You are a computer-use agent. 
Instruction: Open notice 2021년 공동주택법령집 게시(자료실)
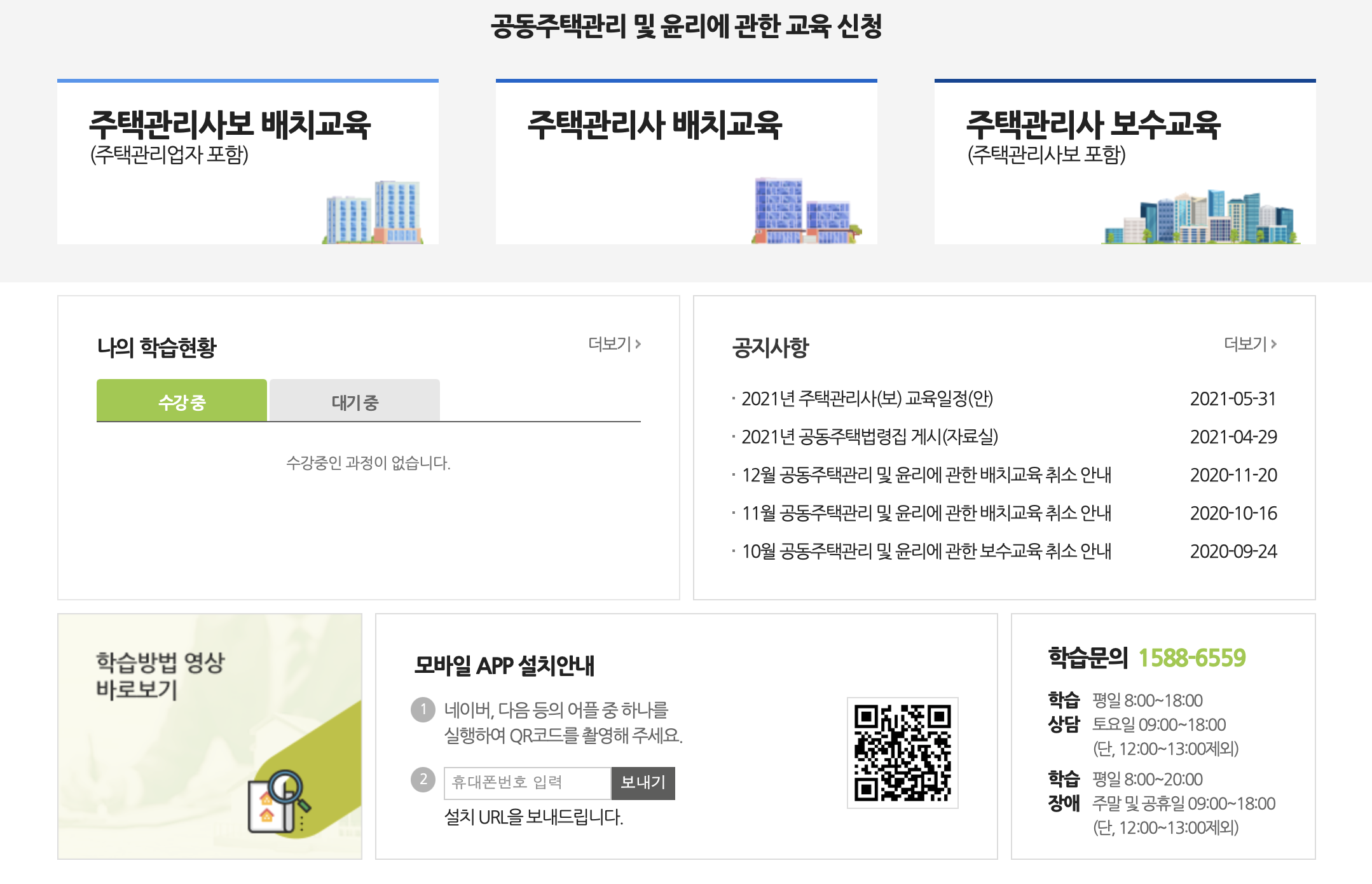(x=869, y=437)
